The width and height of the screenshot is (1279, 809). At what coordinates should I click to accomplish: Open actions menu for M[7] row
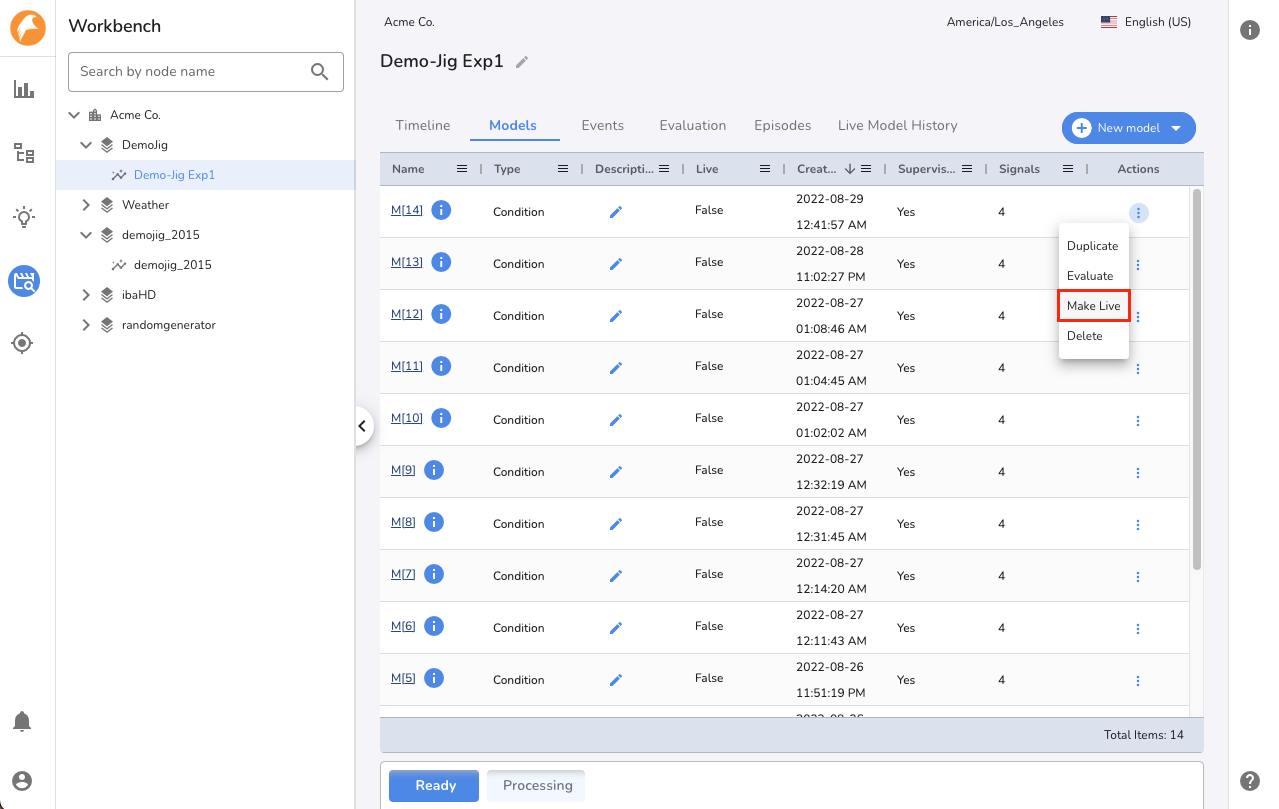coord(1138,577)
